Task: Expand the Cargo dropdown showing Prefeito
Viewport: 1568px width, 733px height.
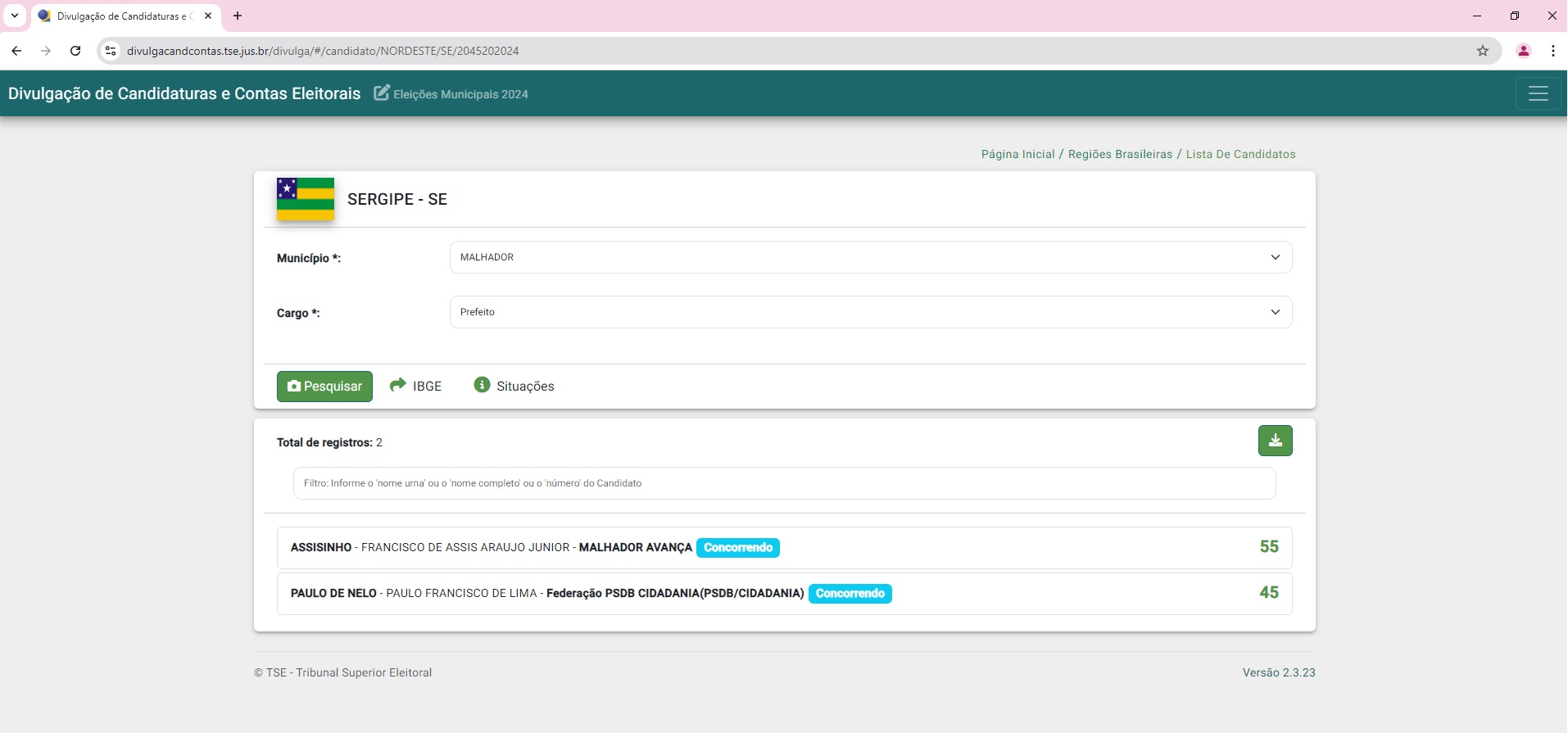Action: [871, 312]
